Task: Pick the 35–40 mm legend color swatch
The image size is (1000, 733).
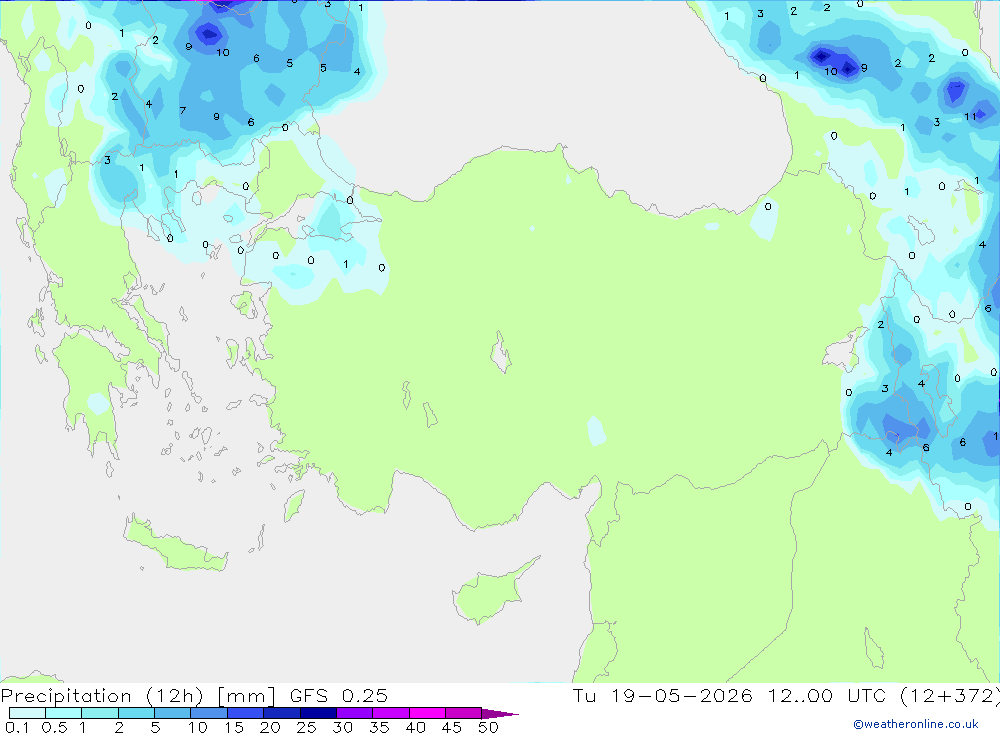Action: 391,713
